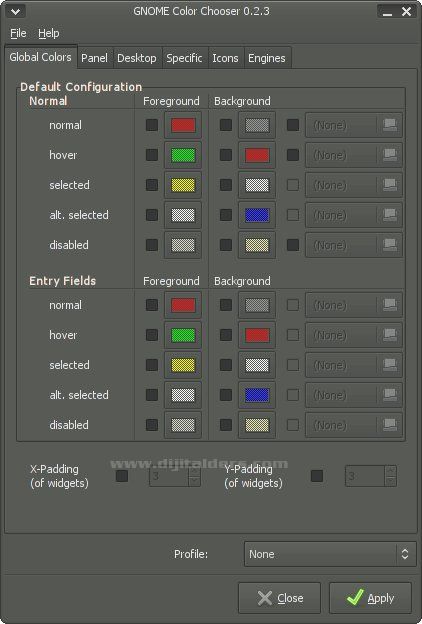Switch to the Engines tab

tap(267, 58)
